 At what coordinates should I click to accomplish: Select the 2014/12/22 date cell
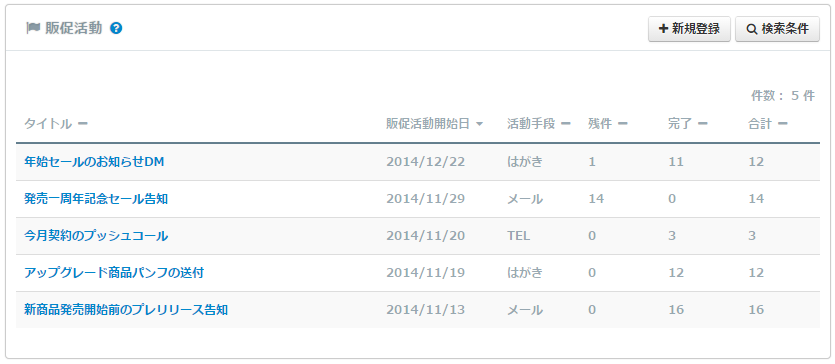click(x=425, y=162)
